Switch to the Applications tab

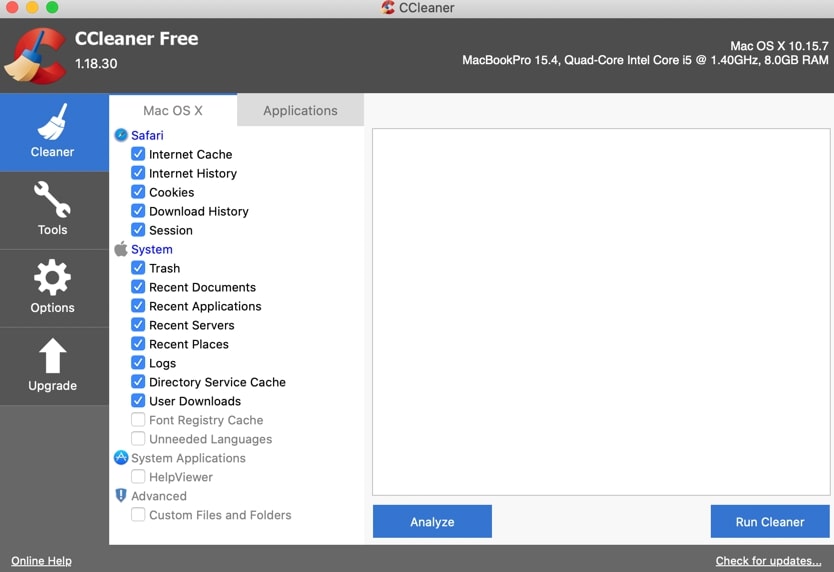coord(301,110)
